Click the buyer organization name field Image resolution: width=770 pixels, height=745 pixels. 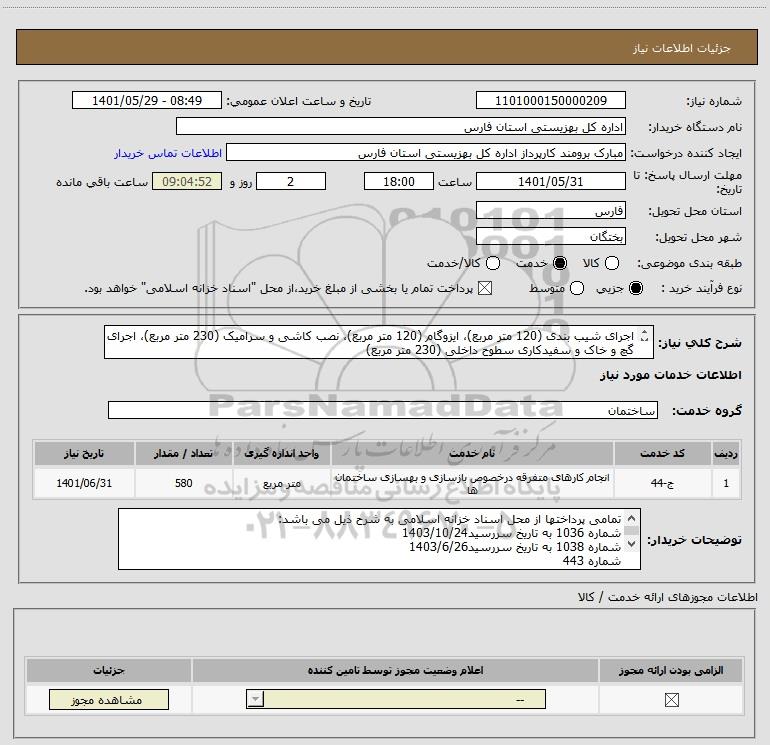401,127
